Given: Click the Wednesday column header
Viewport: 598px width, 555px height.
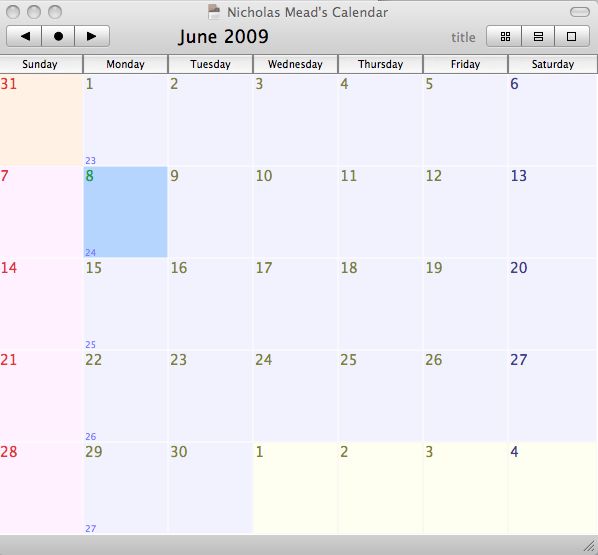Looking at the screenshot, I should 295,64.
